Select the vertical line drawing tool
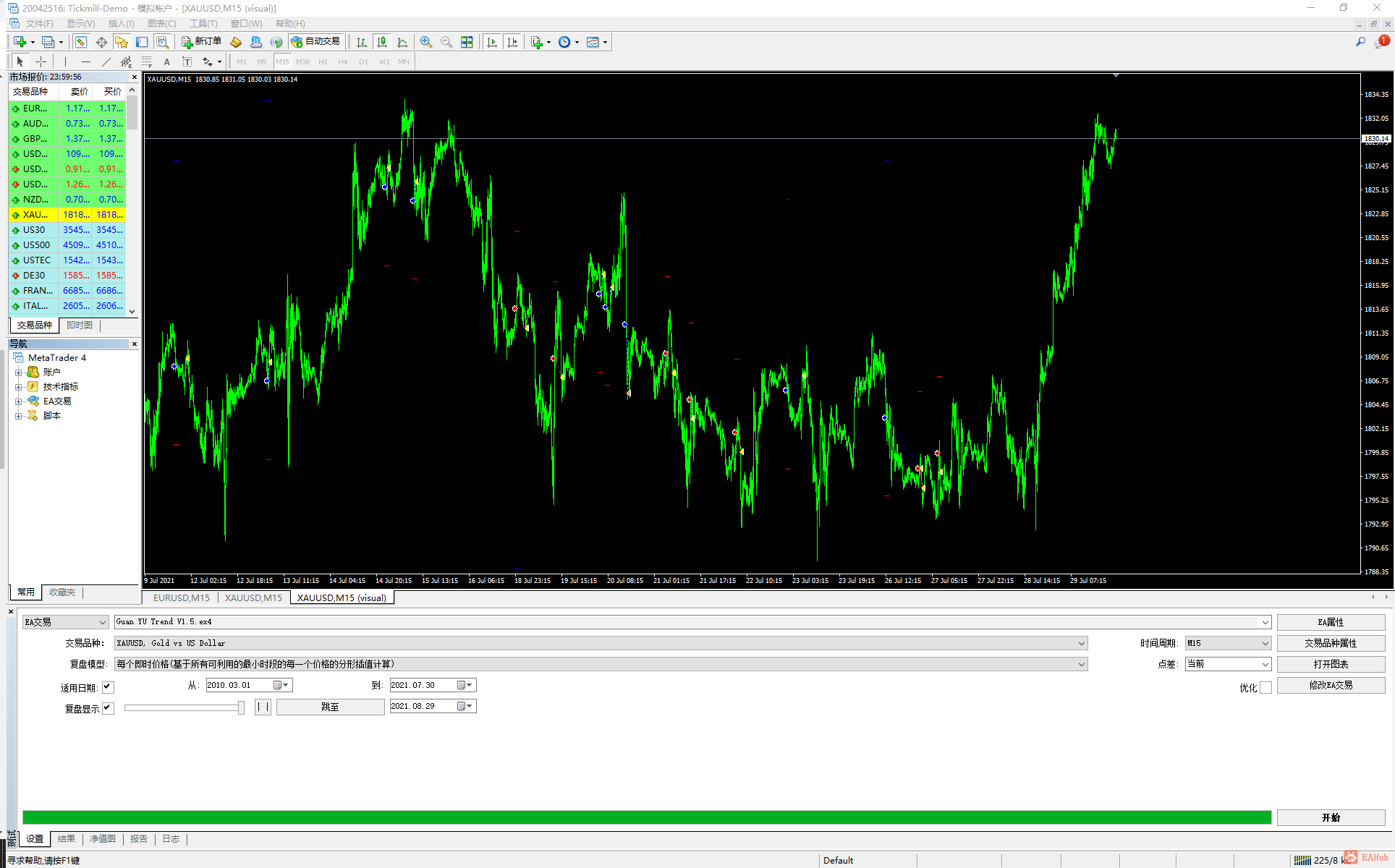The width and height of the screenshot is (1395, 868). coord(65,61)
